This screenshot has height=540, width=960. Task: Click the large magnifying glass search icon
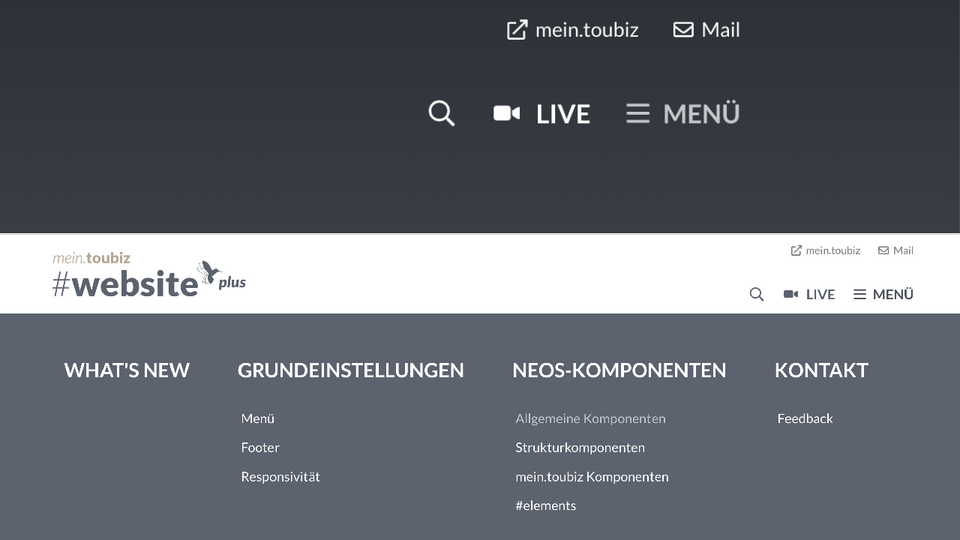click(x=441, y=113)
